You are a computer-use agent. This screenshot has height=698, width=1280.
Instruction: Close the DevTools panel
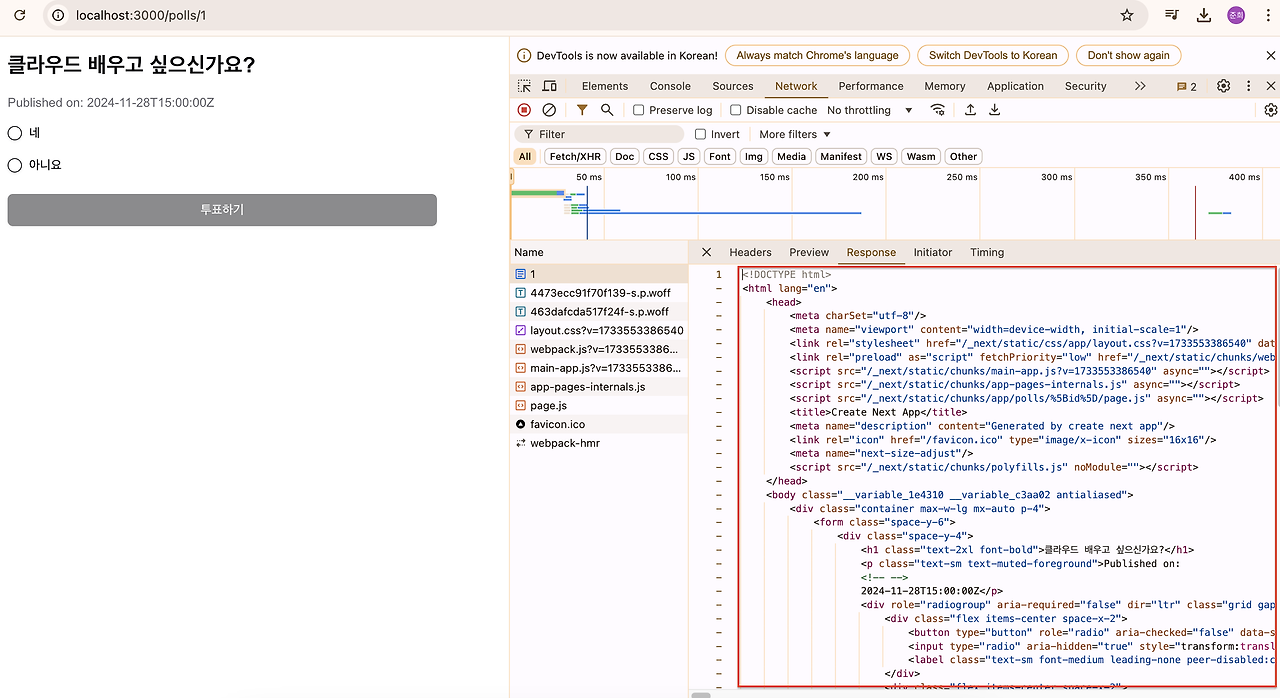(1271, 86)
